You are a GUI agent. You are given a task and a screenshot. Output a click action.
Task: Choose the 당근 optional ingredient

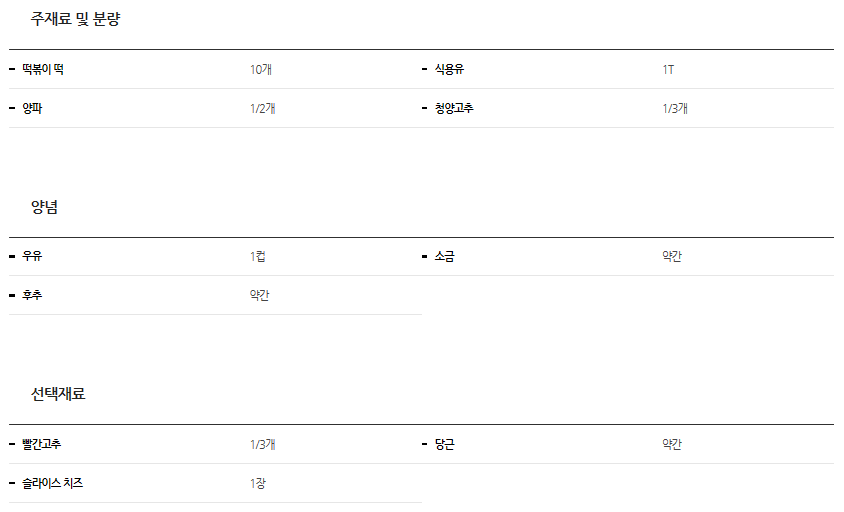tap(444, 444)
